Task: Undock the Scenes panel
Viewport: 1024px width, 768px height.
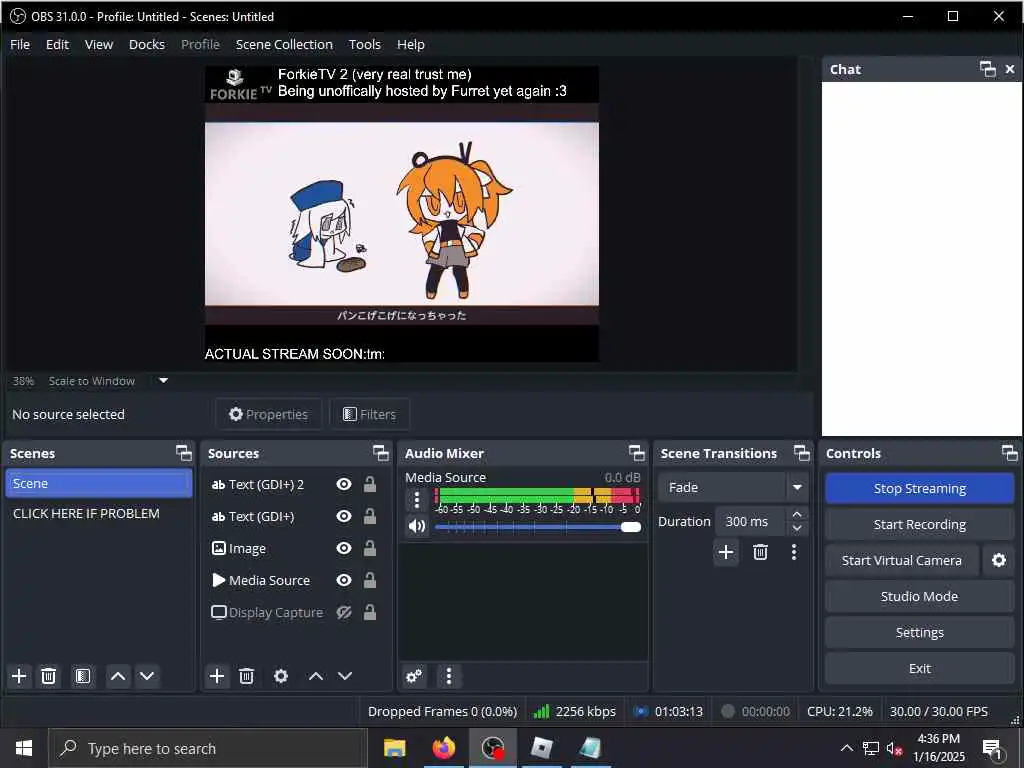Action: click(184, 453)
